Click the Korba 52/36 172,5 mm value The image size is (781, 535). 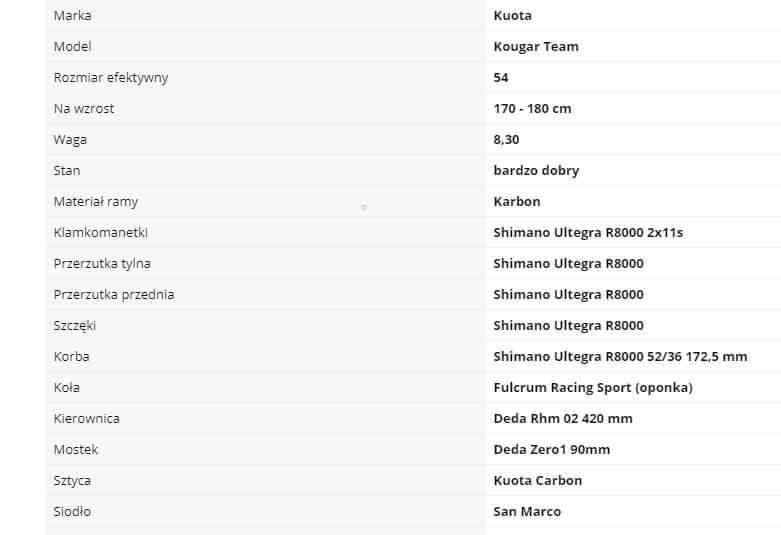tap(620, 357)
